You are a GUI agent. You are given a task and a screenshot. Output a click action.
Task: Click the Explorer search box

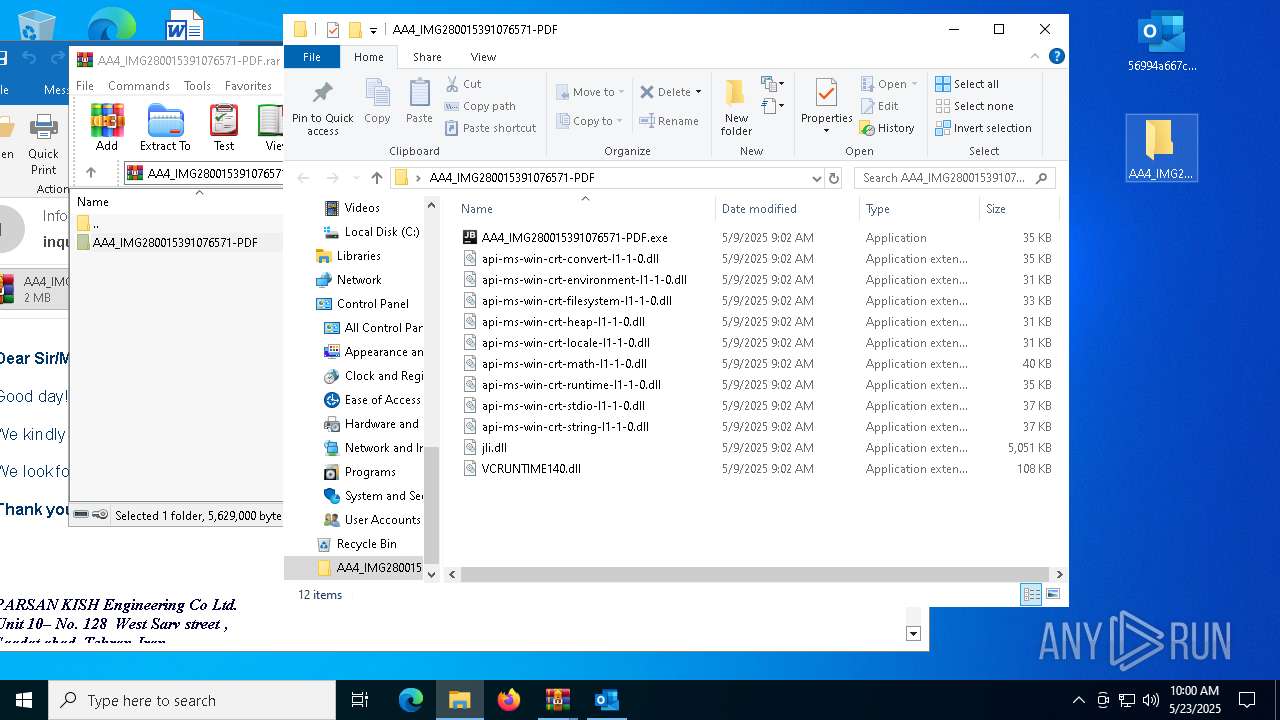coord(955,178)
